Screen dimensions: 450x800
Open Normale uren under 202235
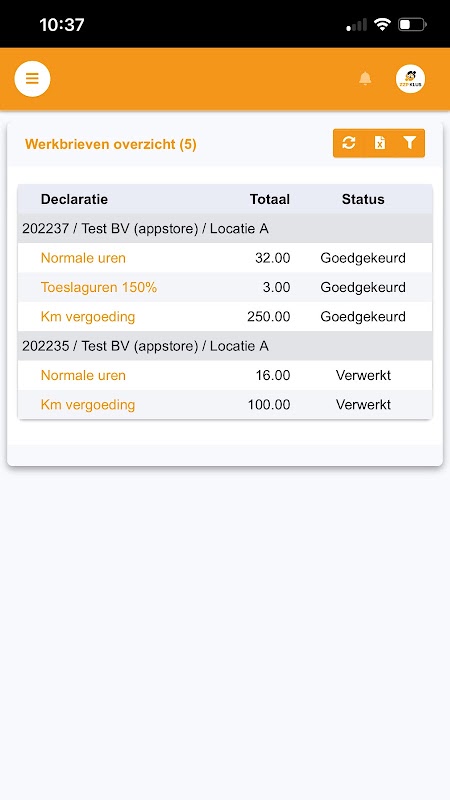[83, 376]
